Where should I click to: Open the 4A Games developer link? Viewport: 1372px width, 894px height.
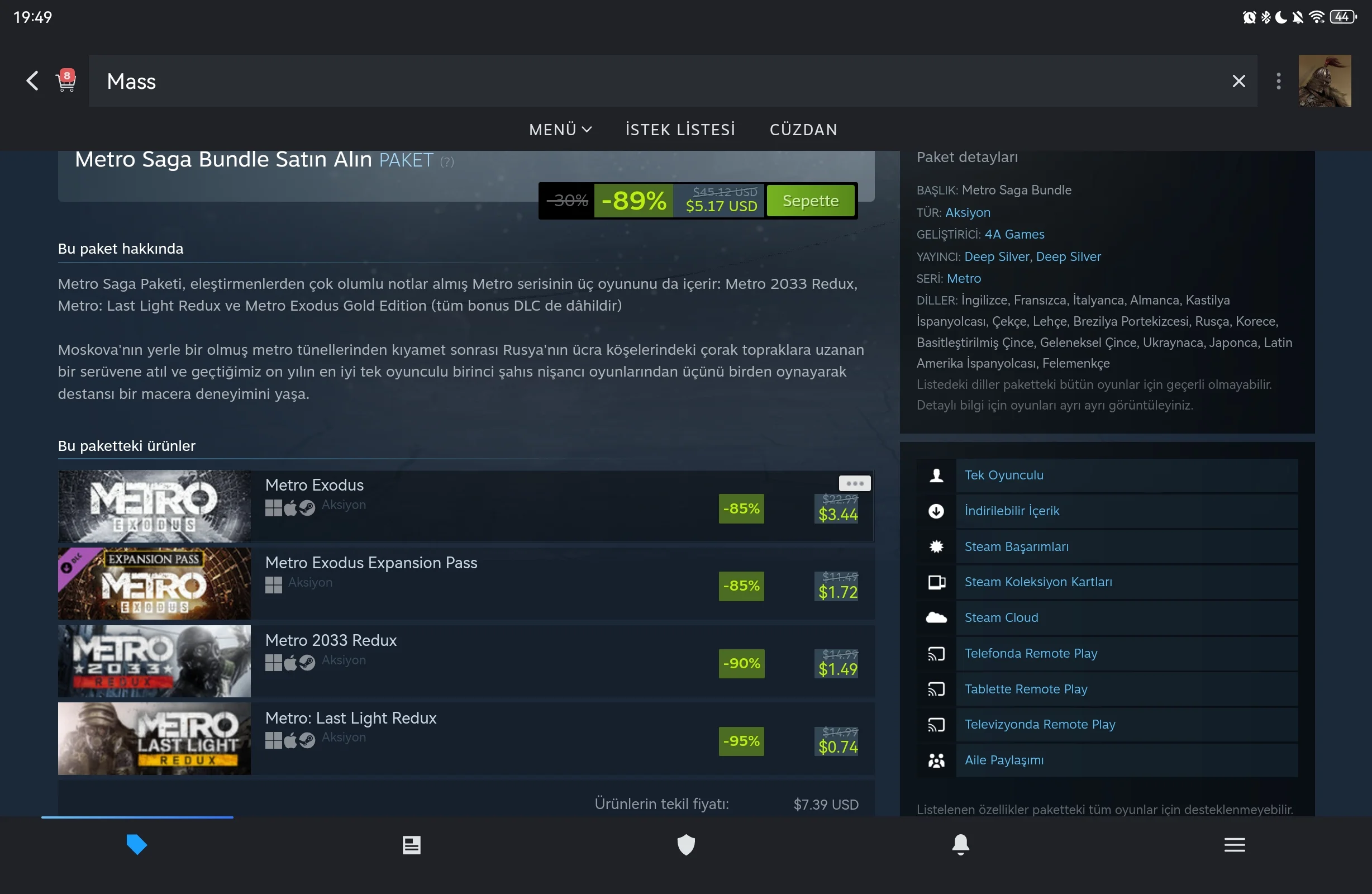pyautogui.click(x=1014, y=234)
